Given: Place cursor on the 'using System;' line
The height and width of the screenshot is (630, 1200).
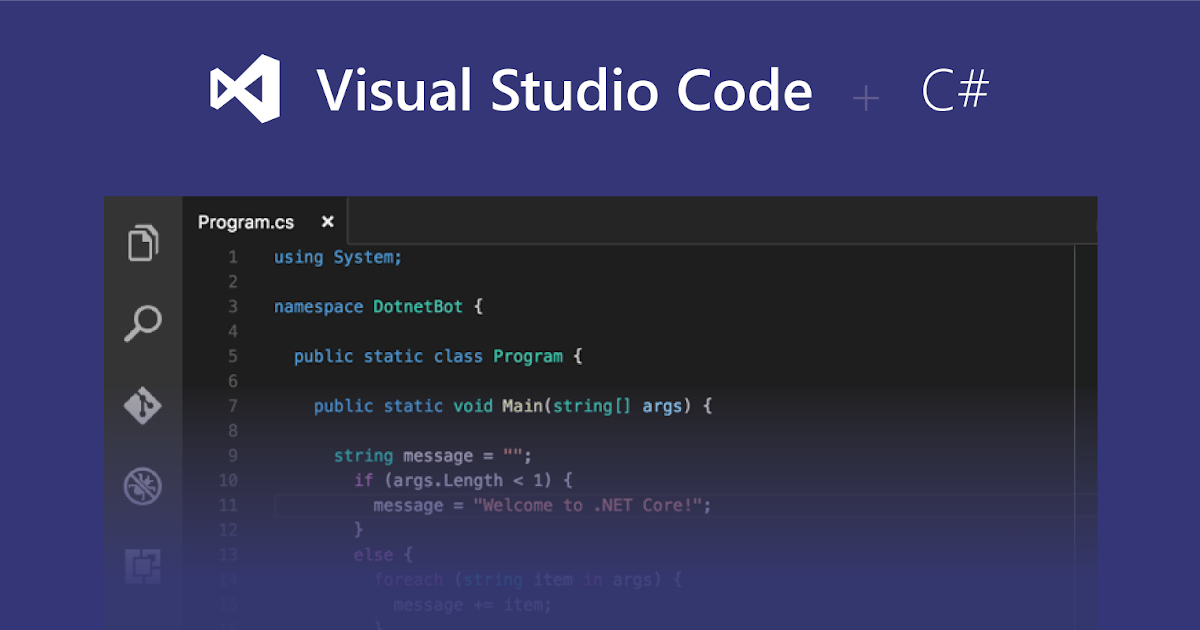Looking at the screenshot, I should coord(337,257).
